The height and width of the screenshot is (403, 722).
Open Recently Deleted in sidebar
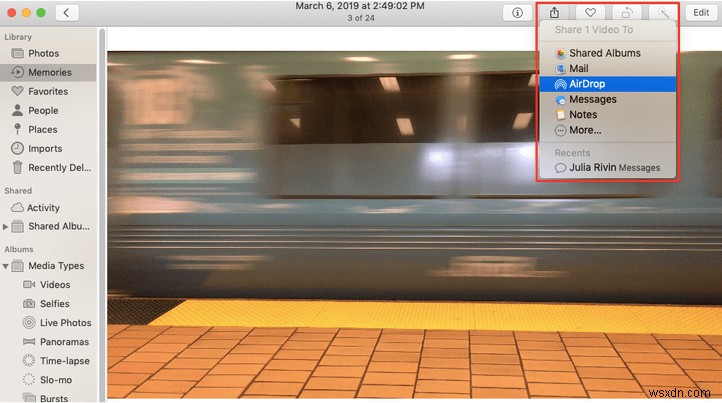48,168
